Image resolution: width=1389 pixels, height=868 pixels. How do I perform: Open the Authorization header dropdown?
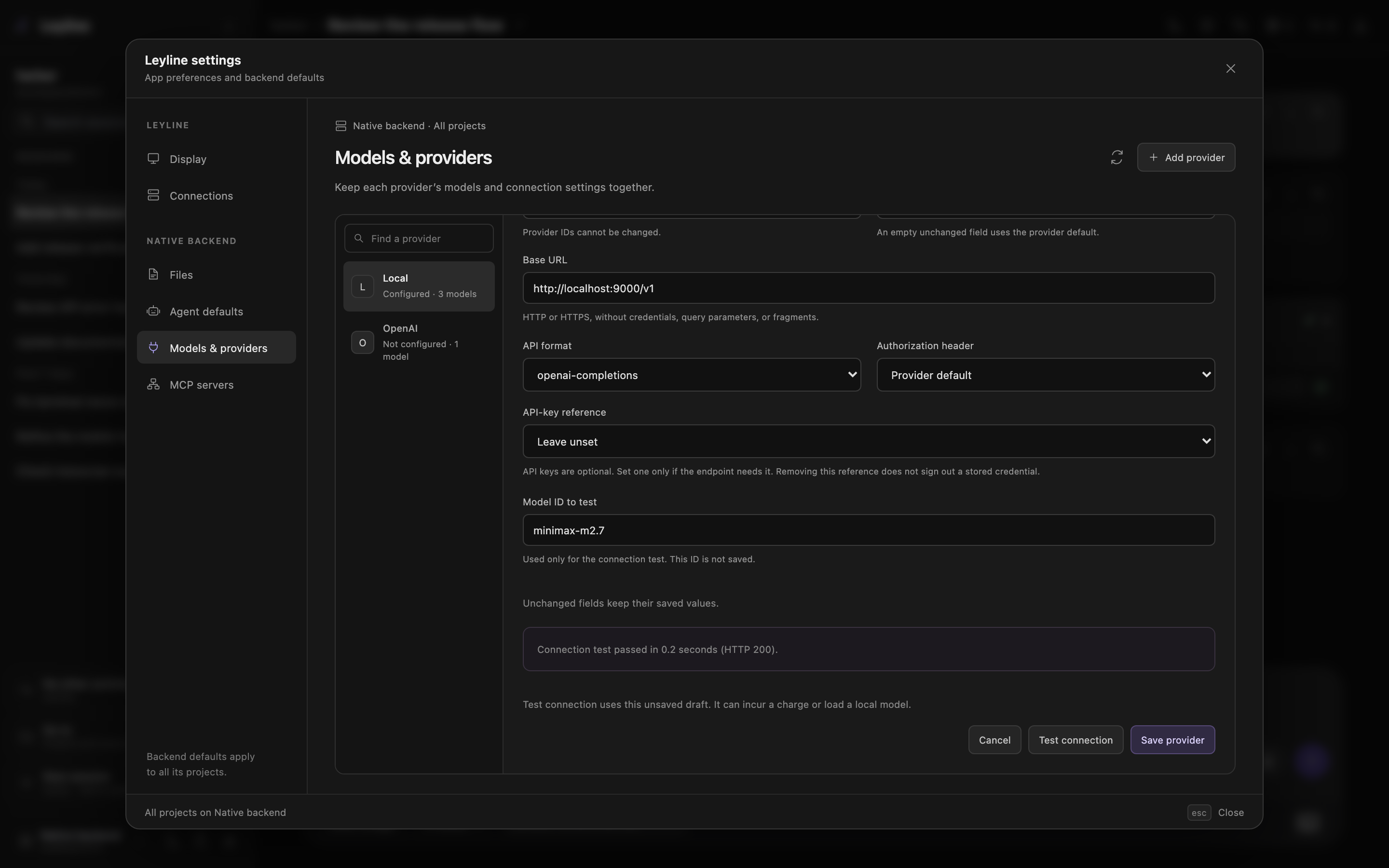click(1045, 375)
